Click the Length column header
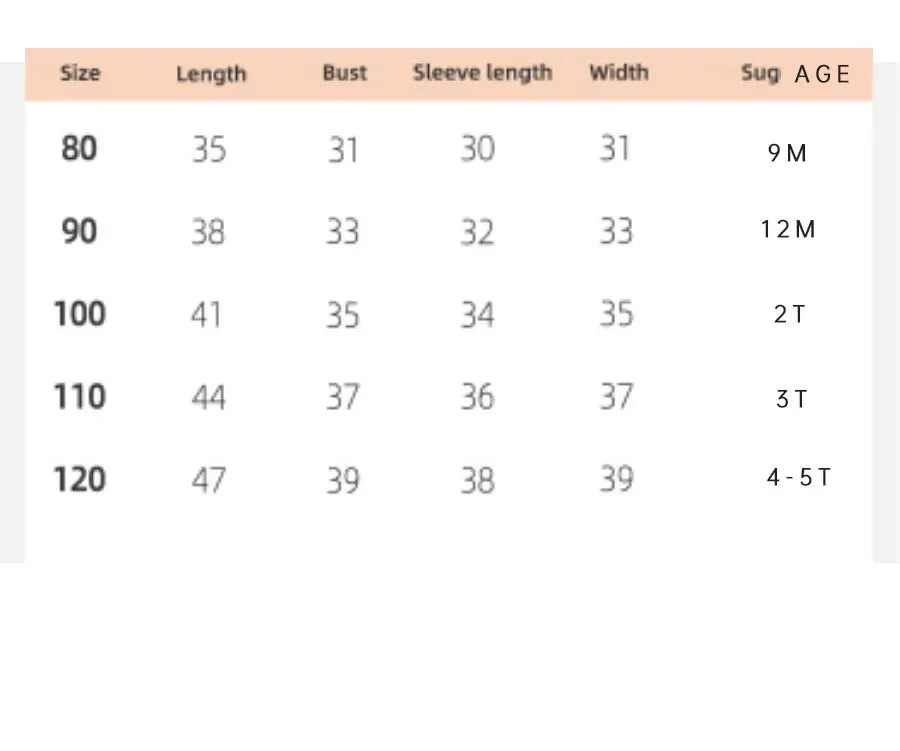This screenshot has height=751, width=900. coord(211,74)
